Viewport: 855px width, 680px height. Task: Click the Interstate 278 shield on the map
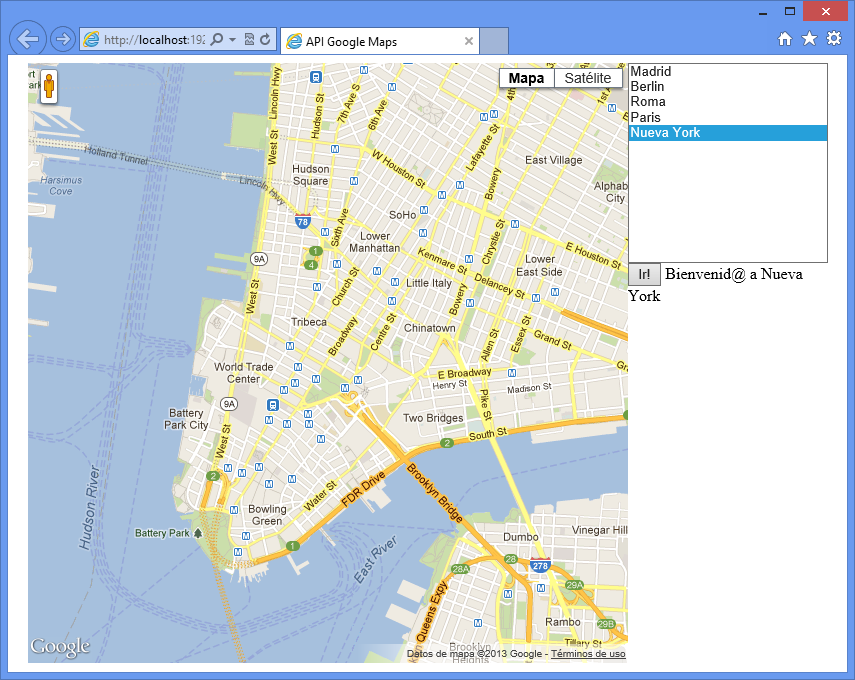tap(540, 565)
